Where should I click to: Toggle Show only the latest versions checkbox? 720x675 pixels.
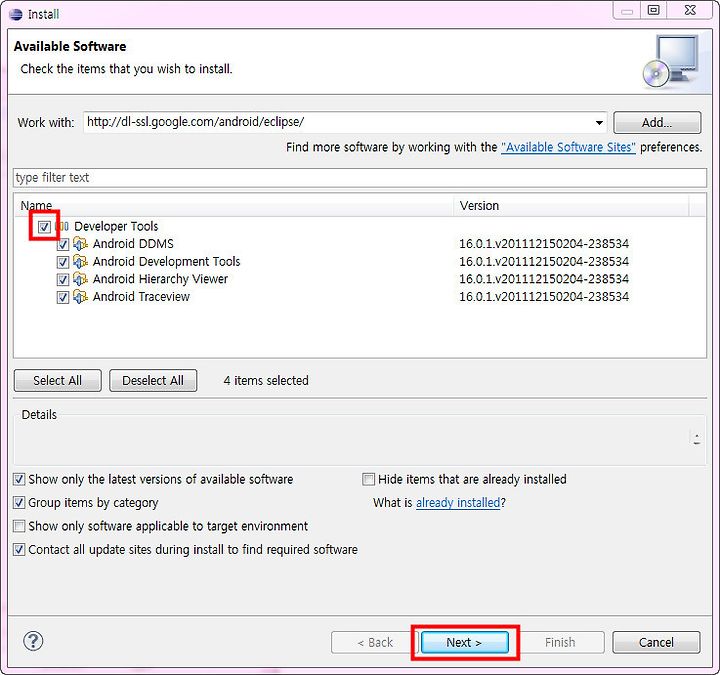[19, 479]
